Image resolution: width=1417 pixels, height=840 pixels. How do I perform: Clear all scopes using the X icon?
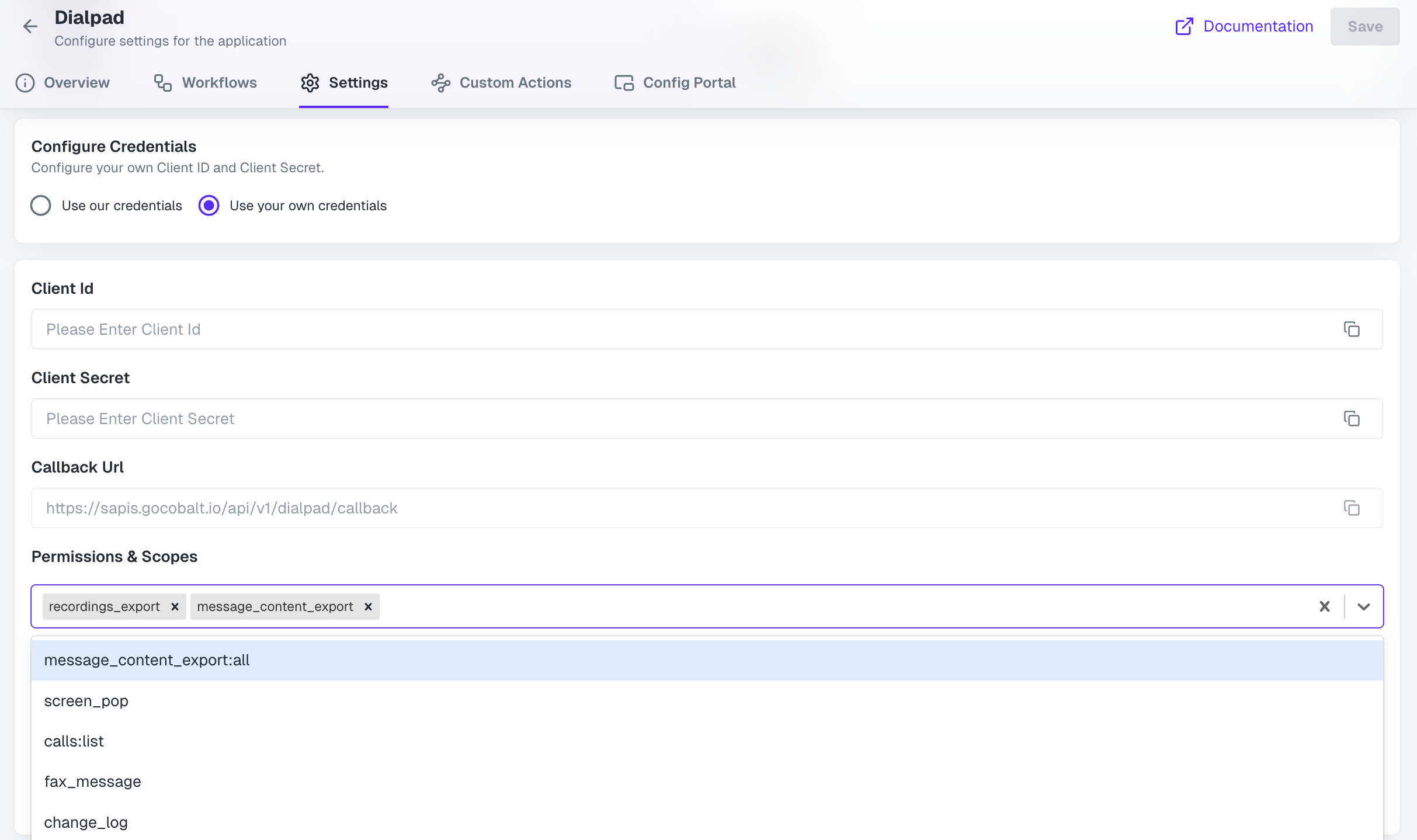[x=1324, y=606]
